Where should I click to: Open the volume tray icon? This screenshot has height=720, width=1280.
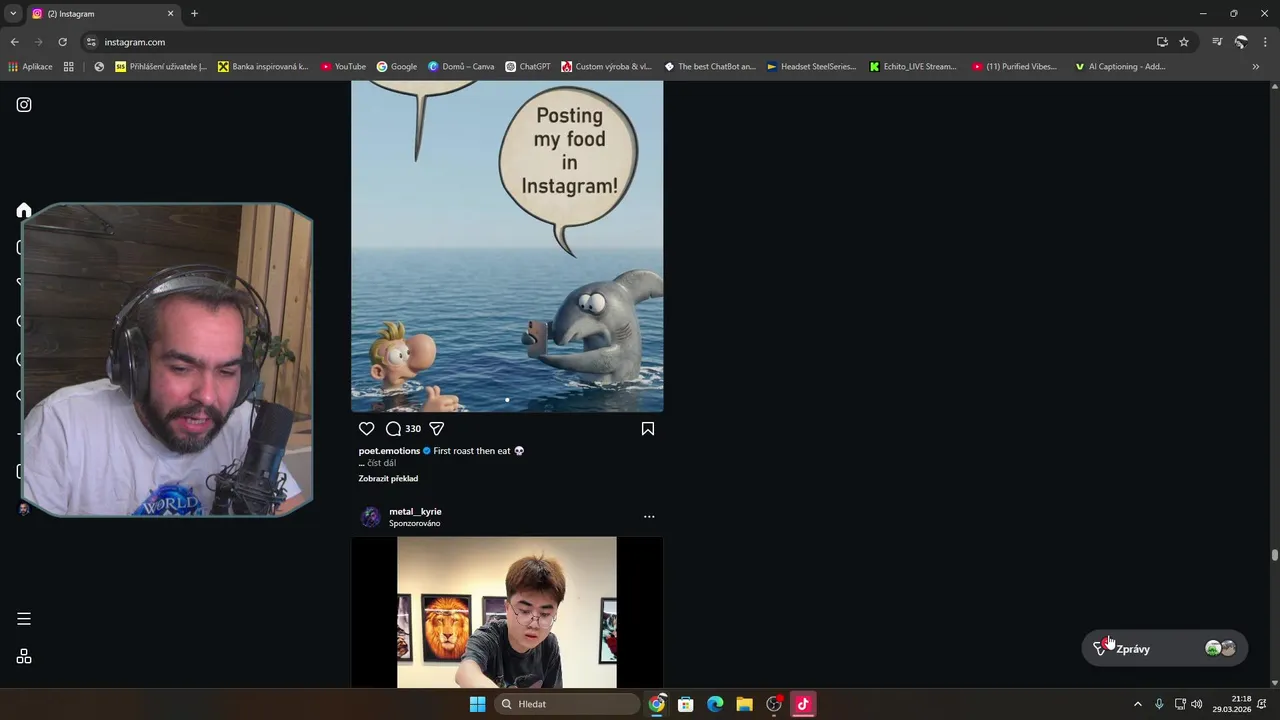1197,704
